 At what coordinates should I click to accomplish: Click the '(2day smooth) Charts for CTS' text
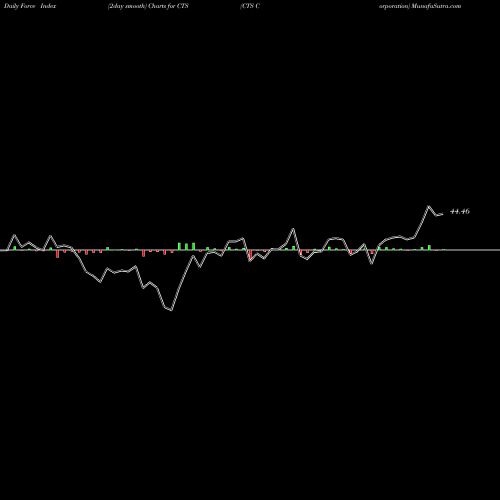point(148,6)
